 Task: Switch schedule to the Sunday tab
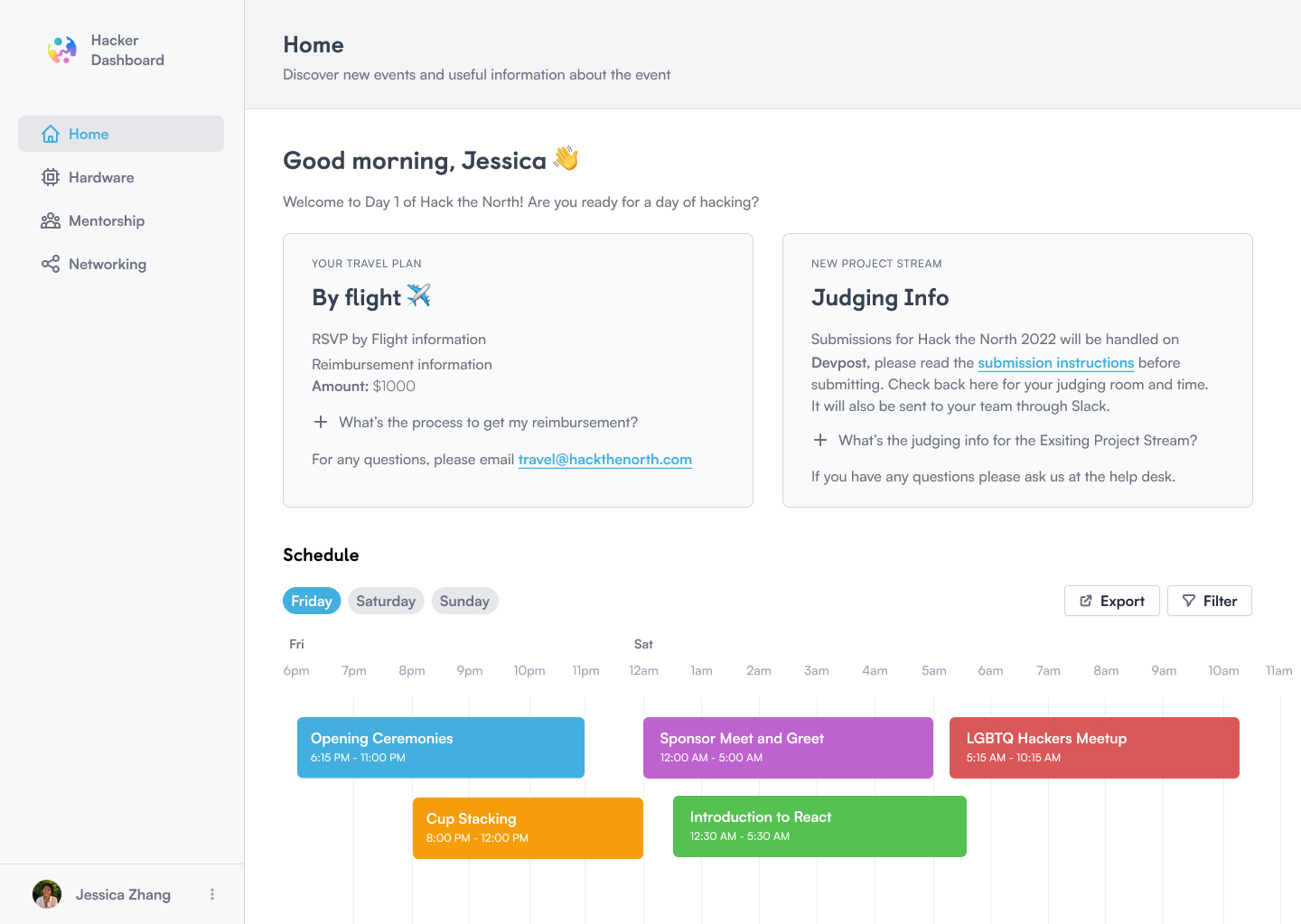pos(464,601)
